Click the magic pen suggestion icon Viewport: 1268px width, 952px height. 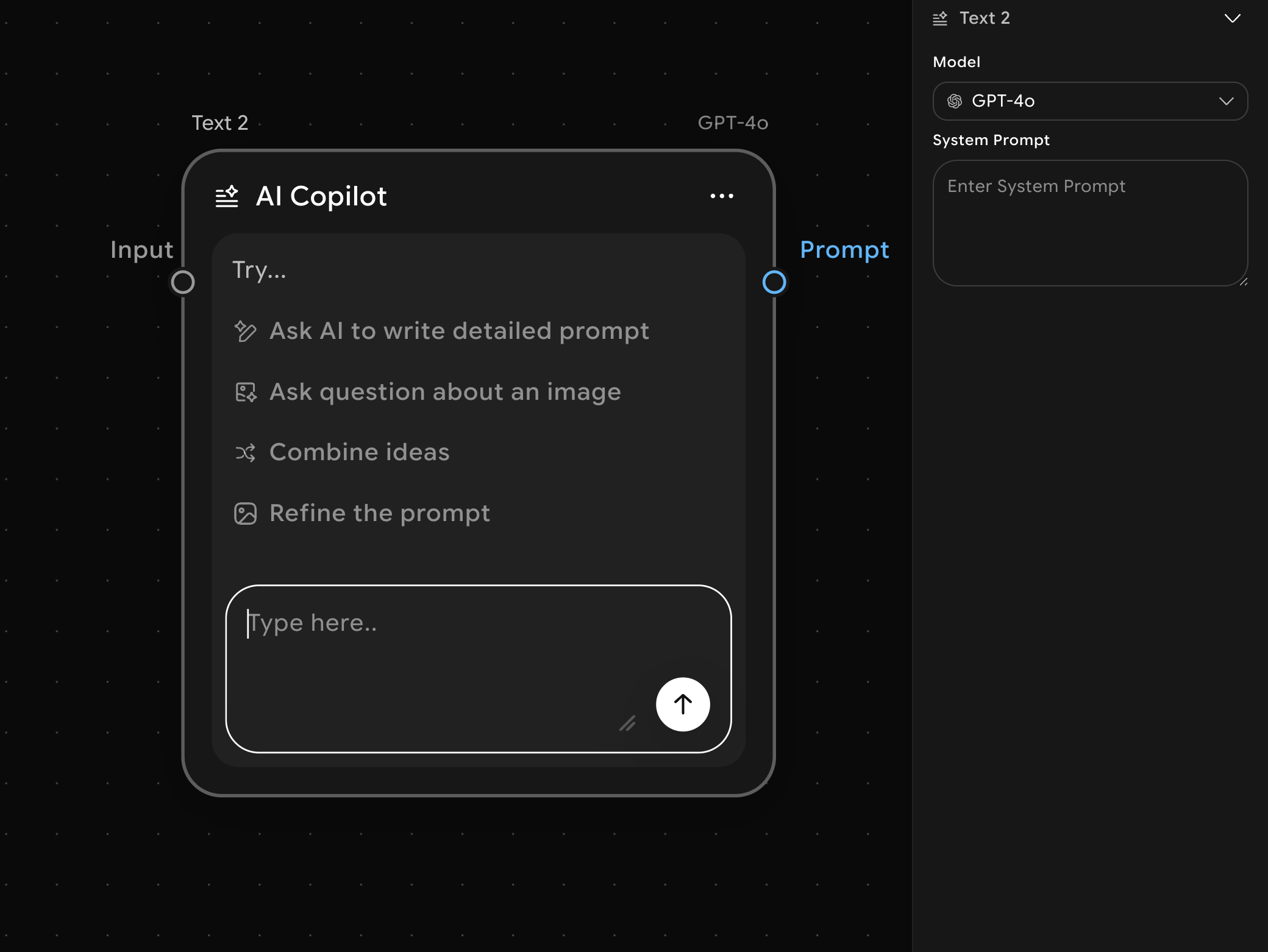[245, 331]
